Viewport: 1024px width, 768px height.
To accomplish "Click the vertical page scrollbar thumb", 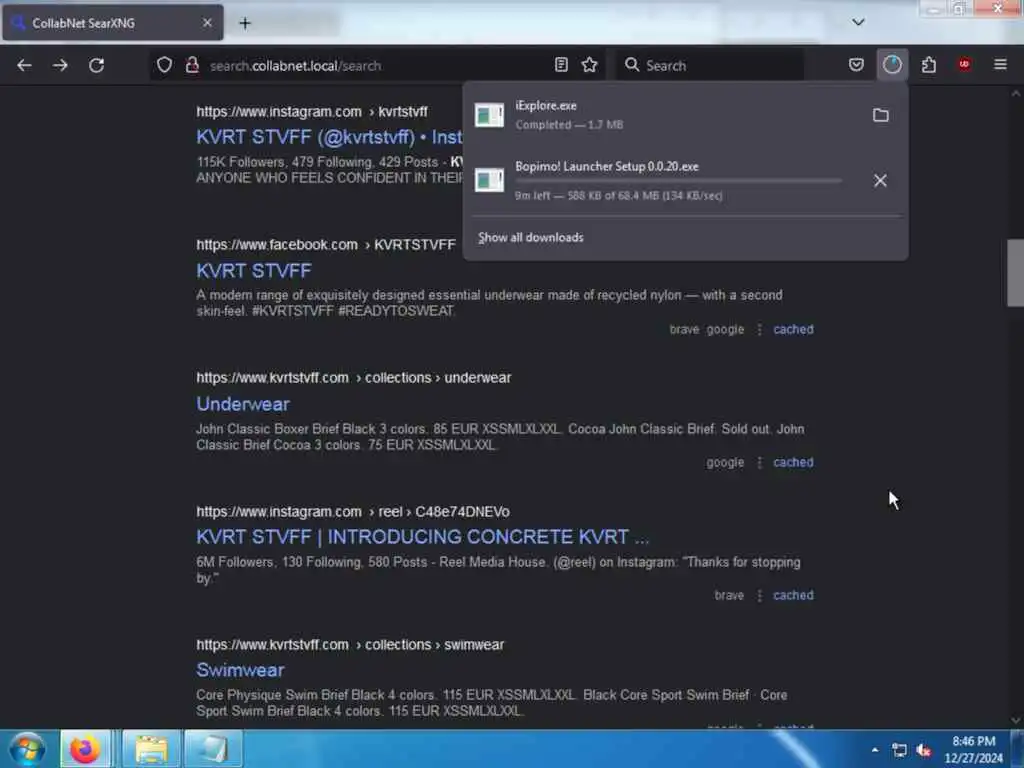I will pos(1016,273).
